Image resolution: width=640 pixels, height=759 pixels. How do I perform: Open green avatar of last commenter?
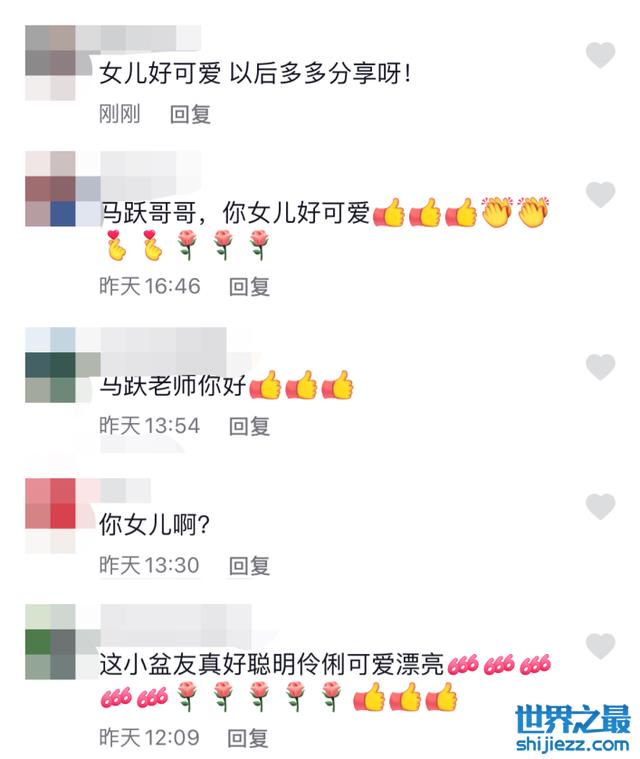point(50,642)
